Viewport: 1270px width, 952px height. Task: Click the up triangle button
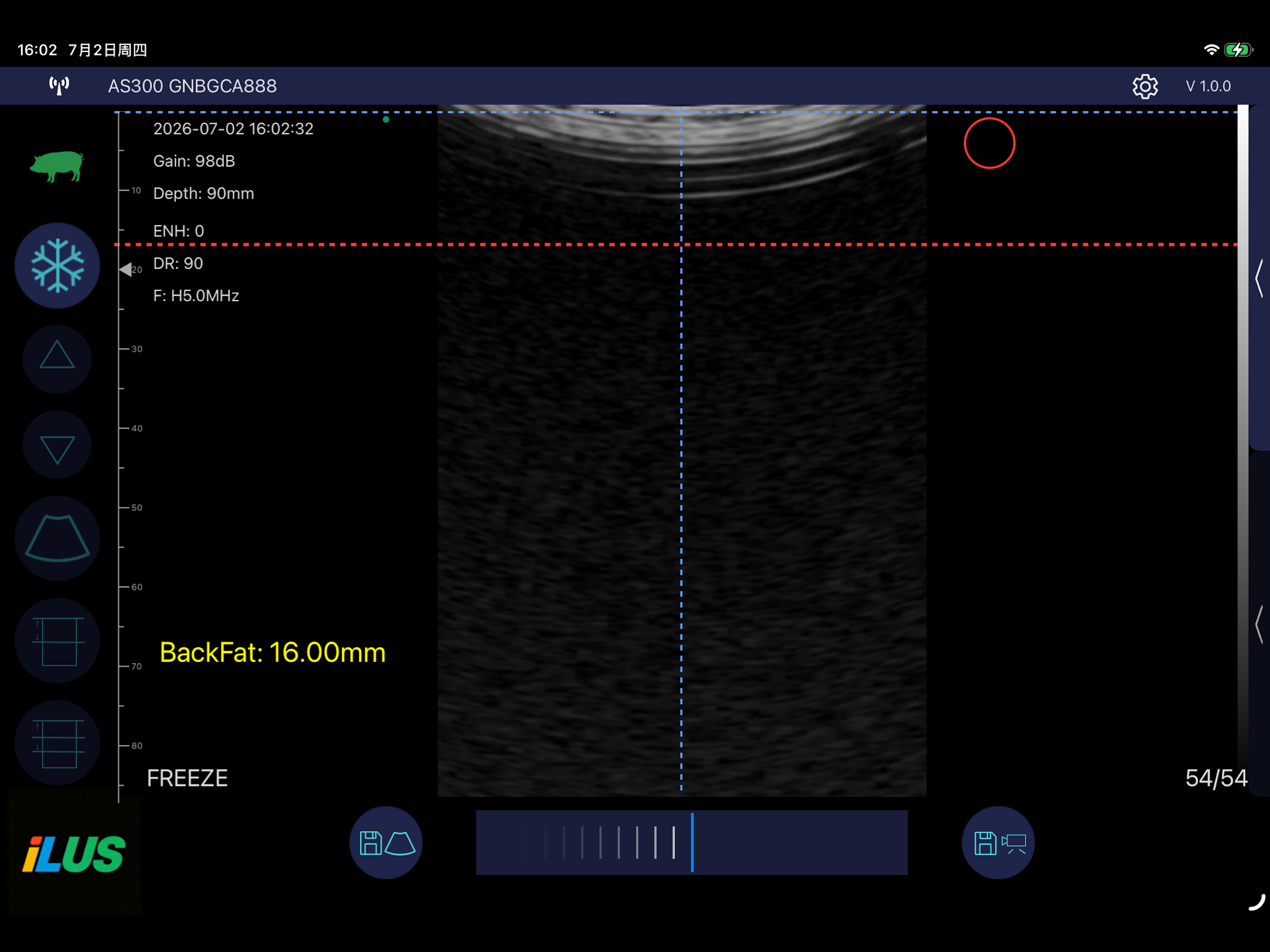(57, 359)
